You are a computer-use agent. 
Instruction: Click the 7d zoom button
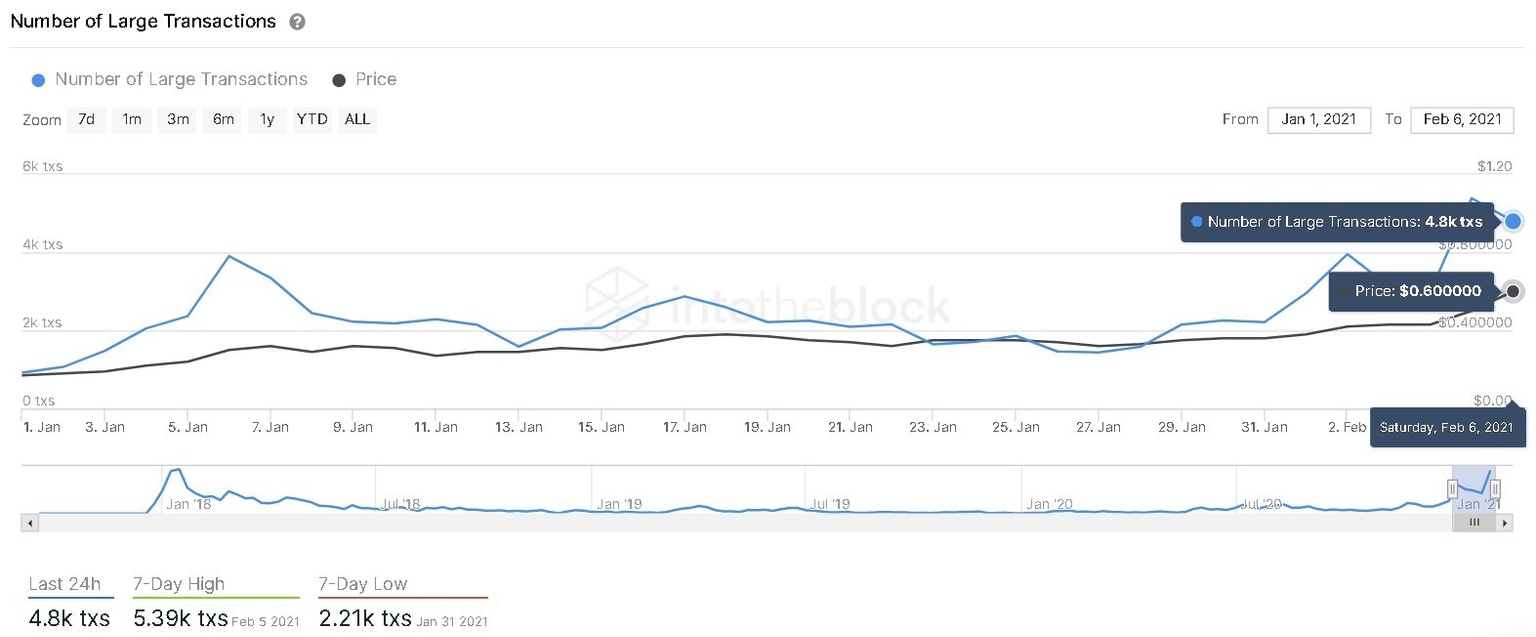pos(86,119)
